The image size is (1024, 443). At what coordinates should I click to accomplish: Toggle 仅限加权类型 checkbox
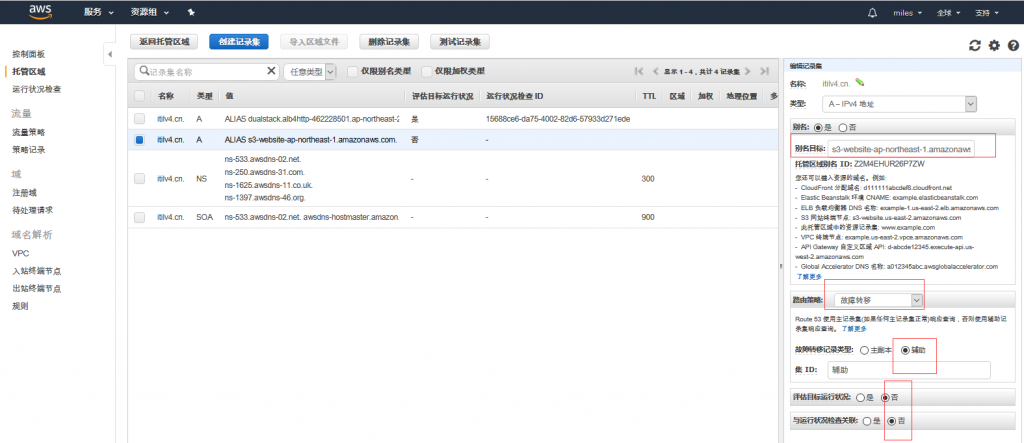[427, 71]
